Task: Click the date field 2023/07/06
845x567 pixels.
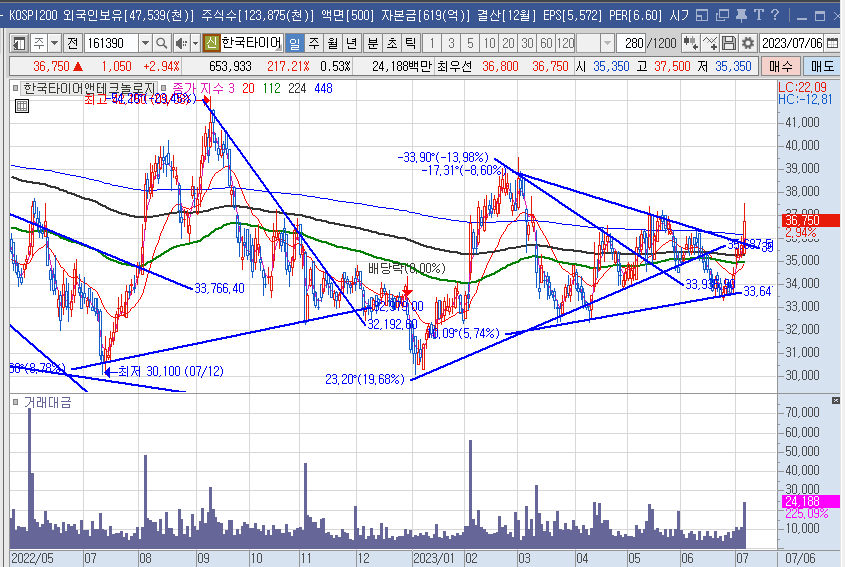Action: point(792,43)
